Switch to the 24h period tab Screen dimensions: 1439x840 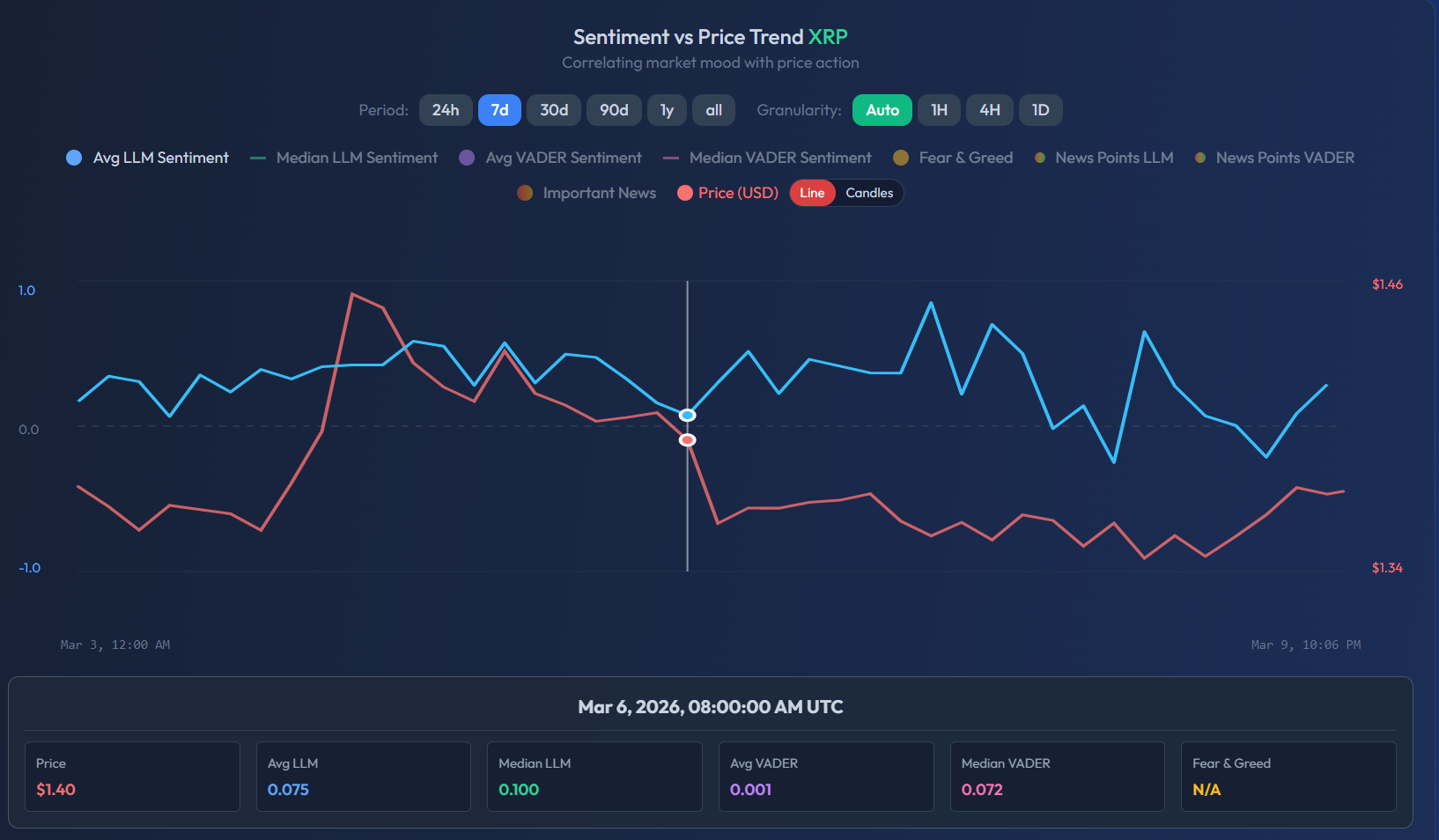pyautogui.click(x=445, y=110)
